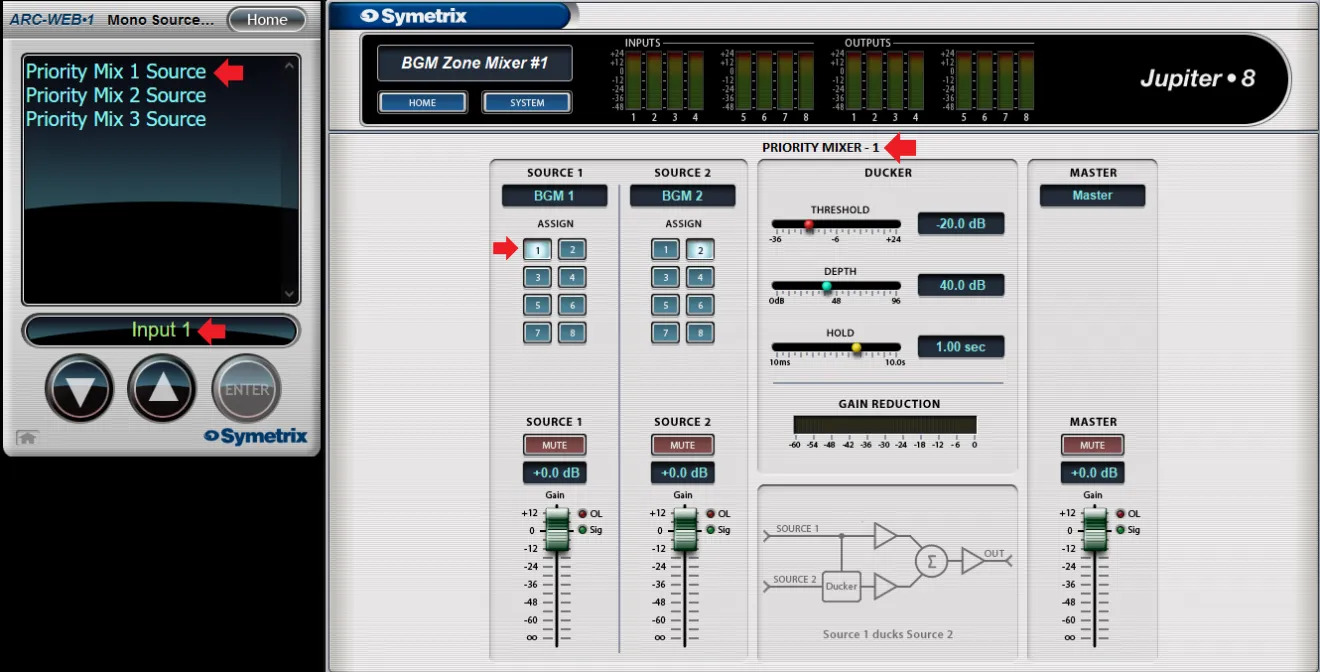Toggle Source 2 assign button 4

[x=700, y=277]
